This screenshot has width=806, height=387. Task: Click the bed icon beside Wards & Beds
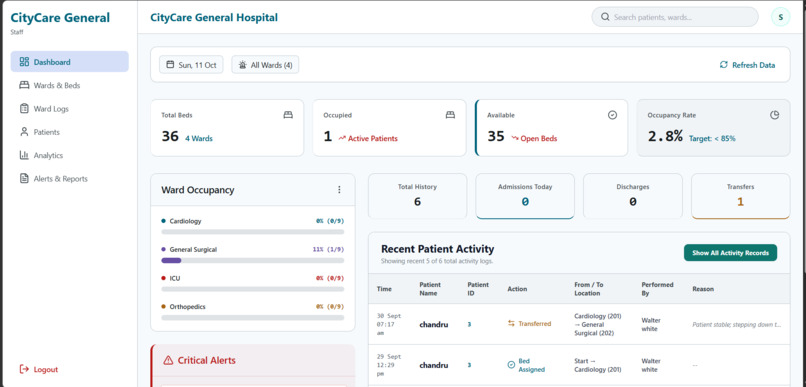coord(24,85)
